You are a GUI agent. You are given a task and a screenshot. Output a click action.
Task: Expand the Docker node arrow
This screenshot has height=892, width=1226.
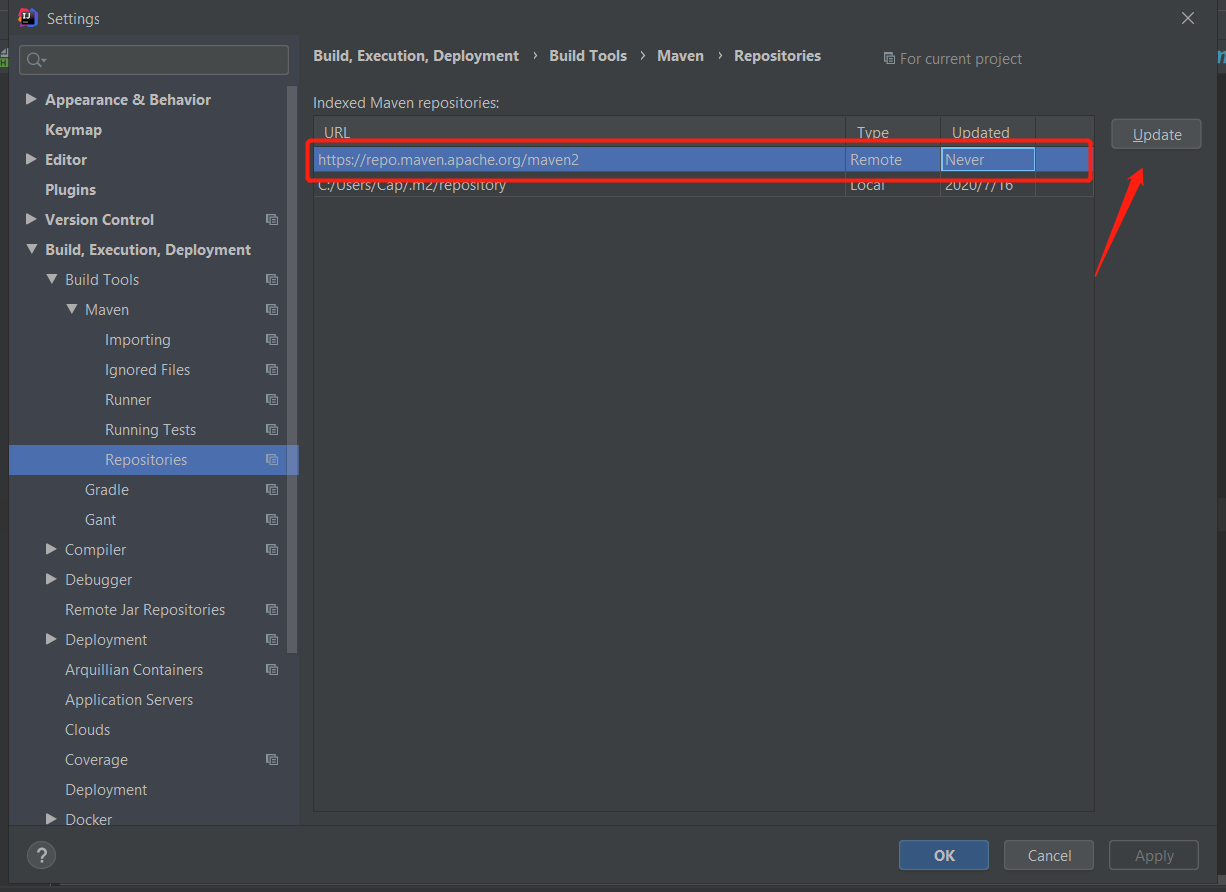52,819
